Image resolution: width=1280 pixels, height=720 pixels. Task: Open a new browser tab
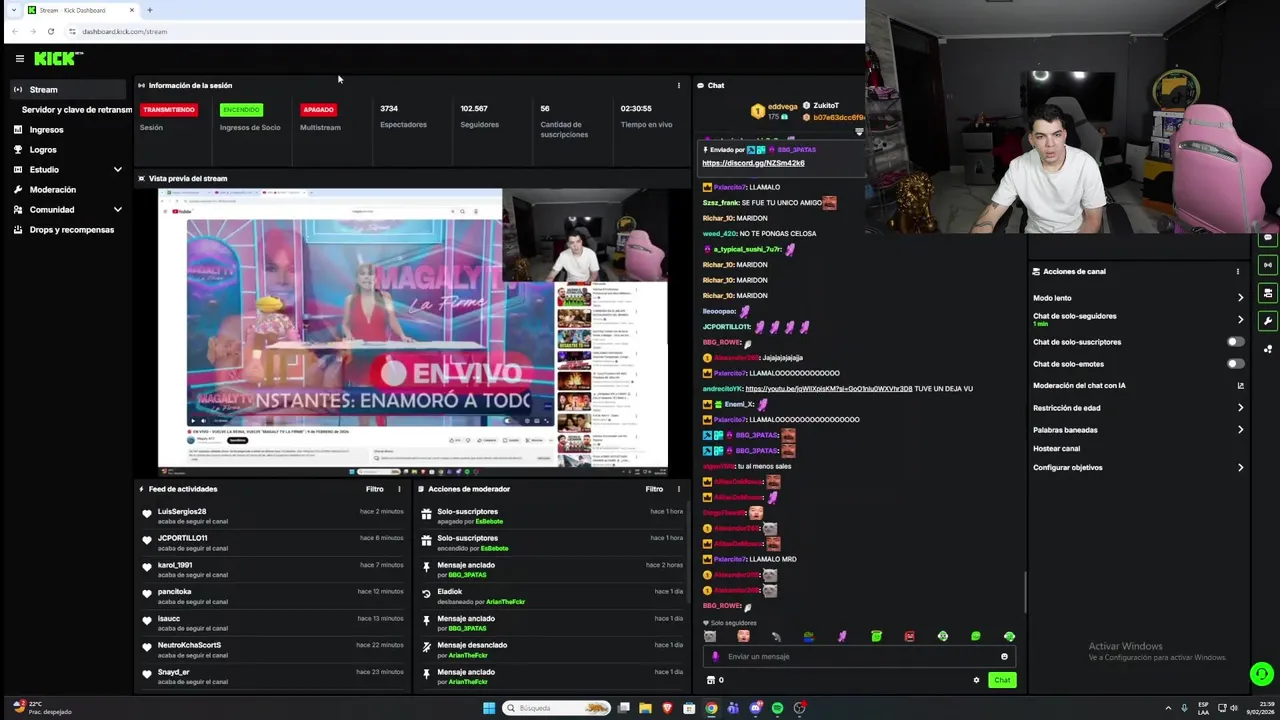150,10
